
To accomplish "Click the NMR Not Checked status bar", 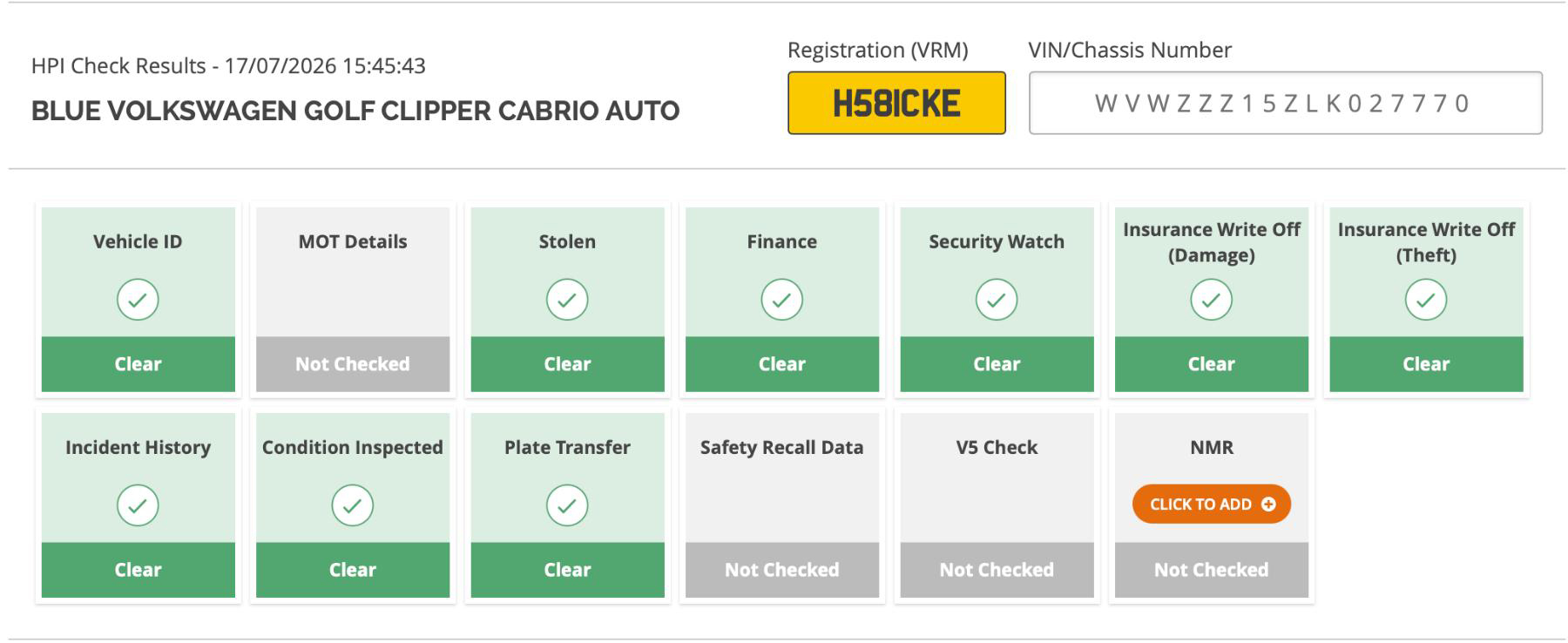I will [x=1212, y=570].
